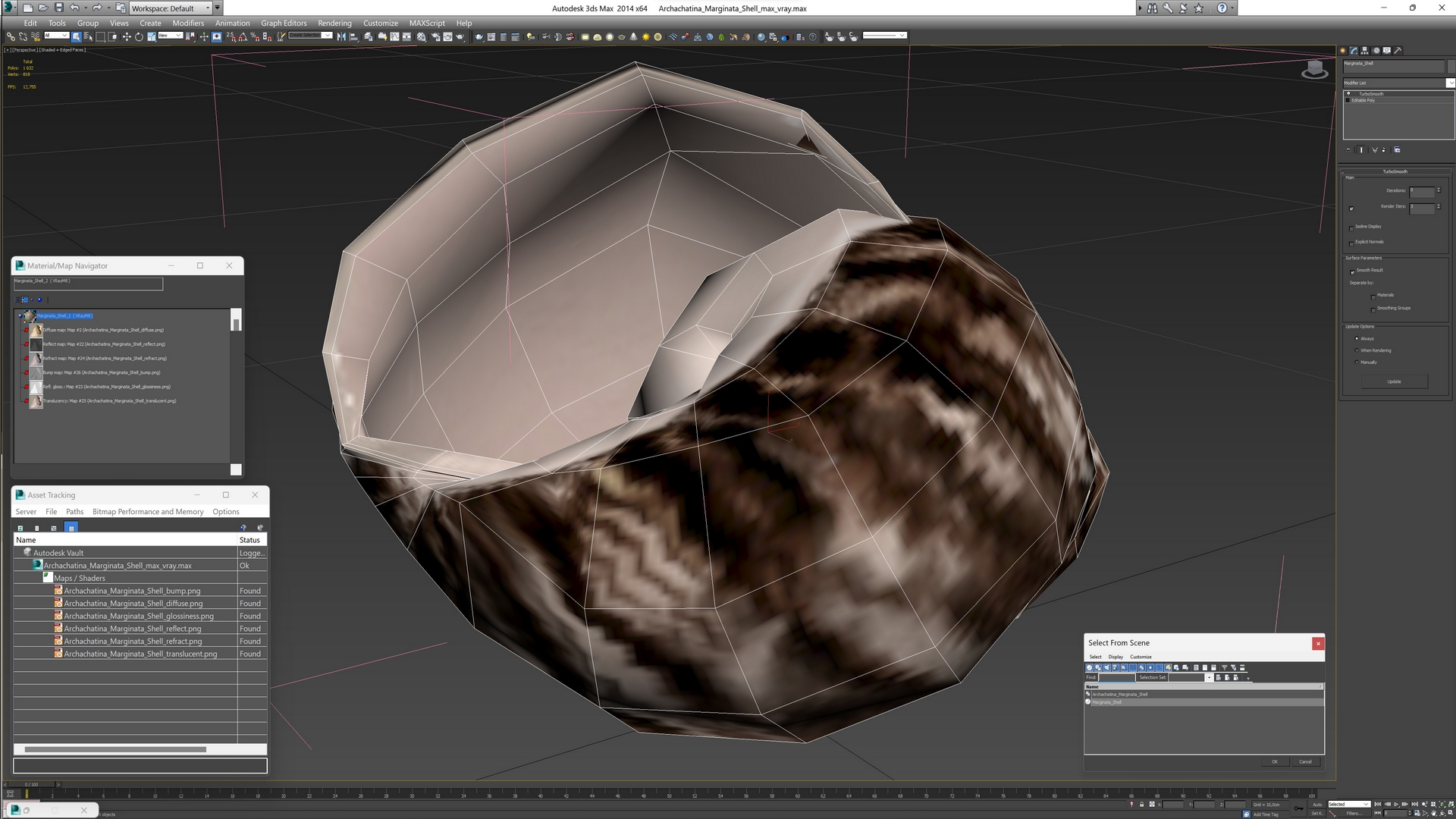This screenshot has height=819, width=1456.
Task: Open the Display menu in Select From Scene
Action: (x=1116, y=657)
